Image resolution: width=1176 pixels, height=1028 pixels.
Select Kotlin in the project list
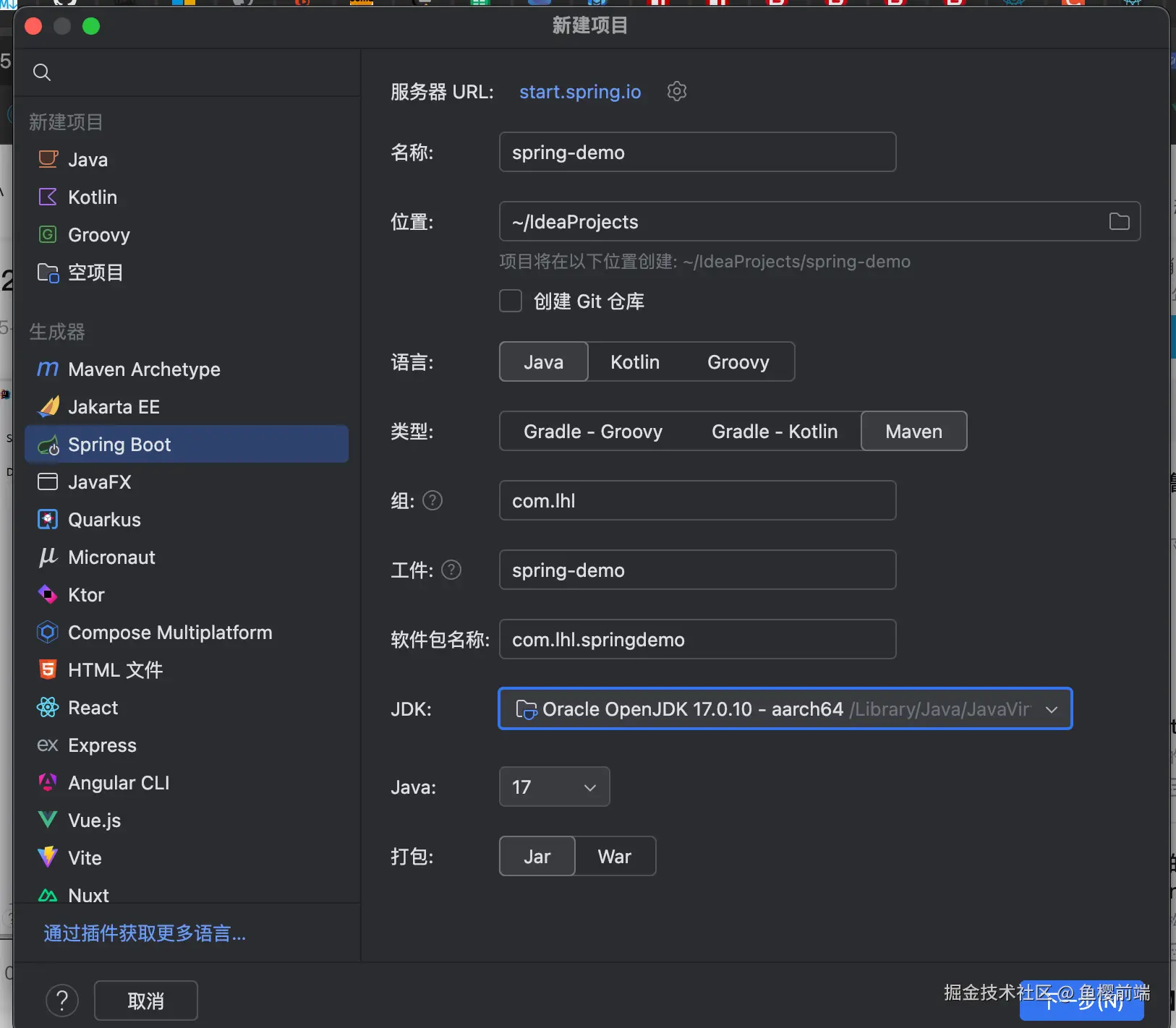click(x=187, y=197)
